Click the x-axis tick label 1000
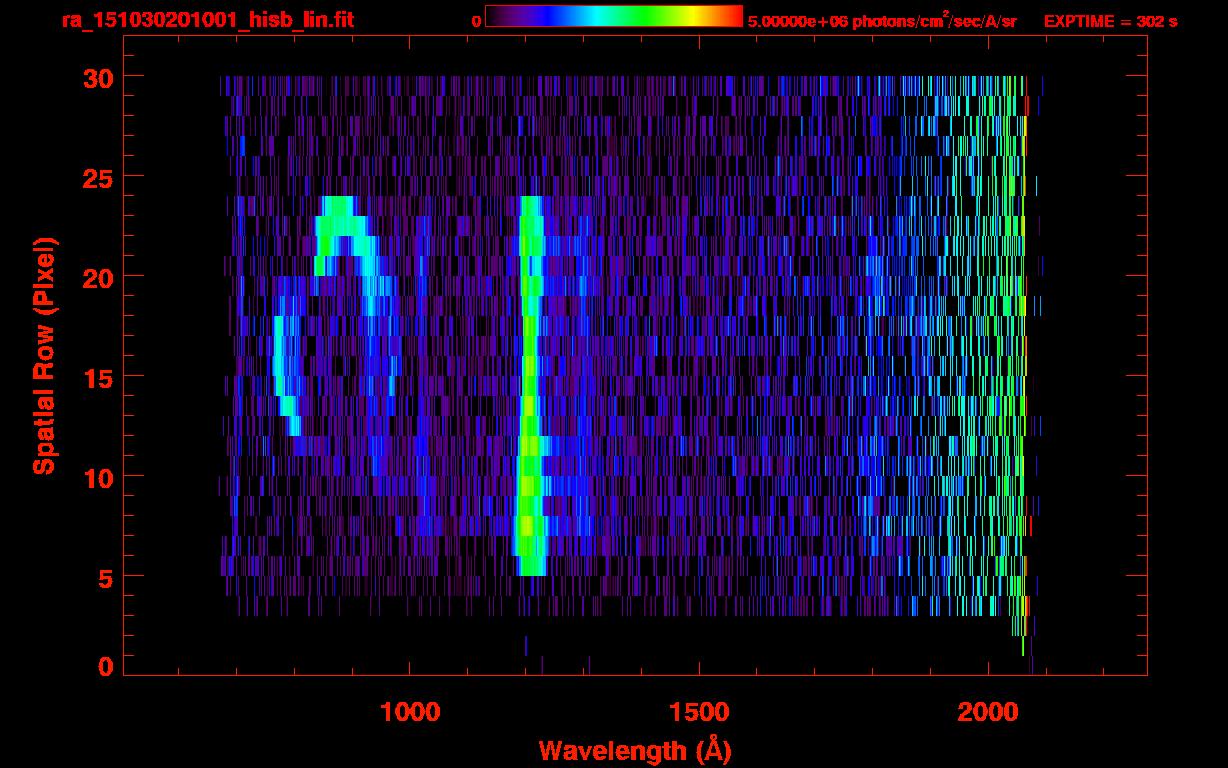 coord(410,711)
